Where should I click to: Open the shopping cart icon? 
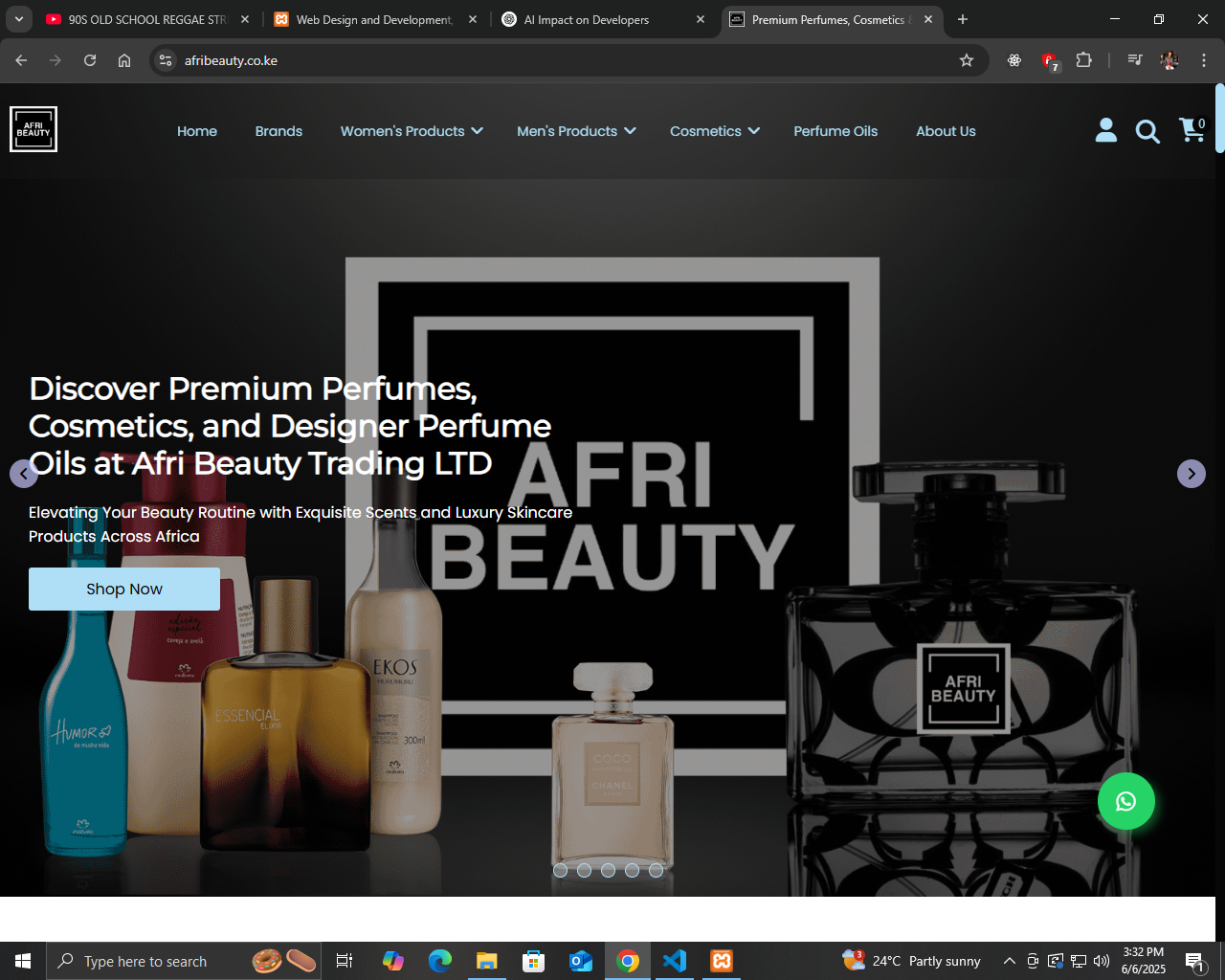point(1192,130)
